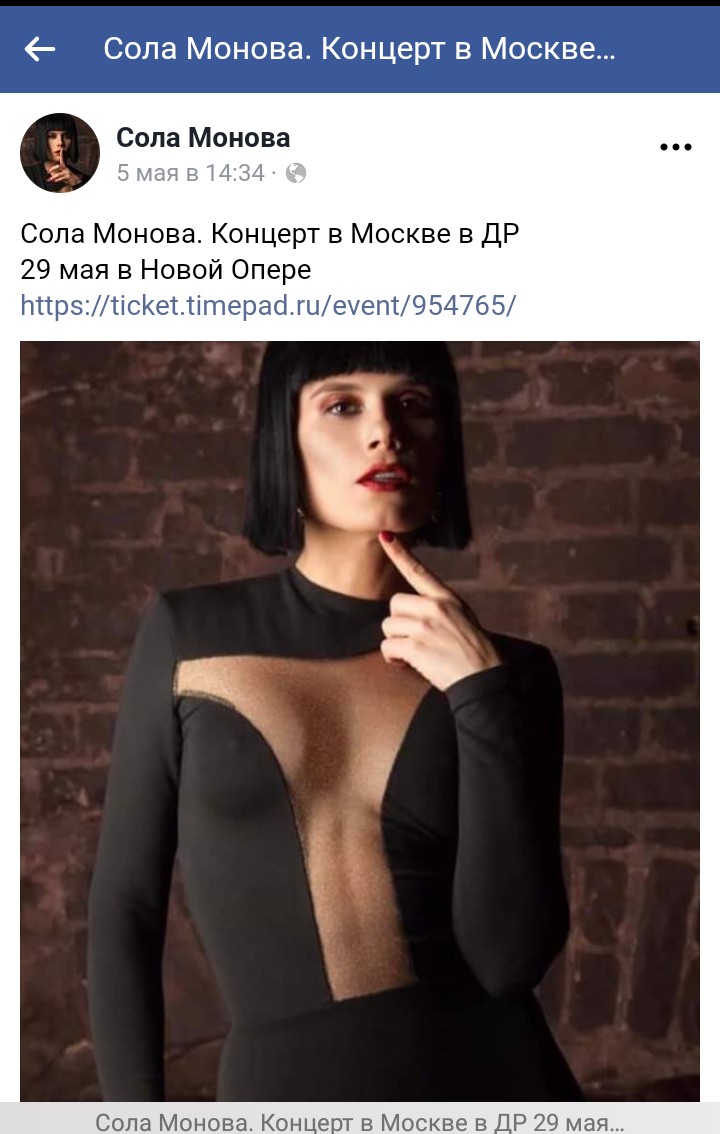Open Сола Монова's round profile avatar
The width and height of the screenshot is (720, 1134).
[x=60, y=153]
